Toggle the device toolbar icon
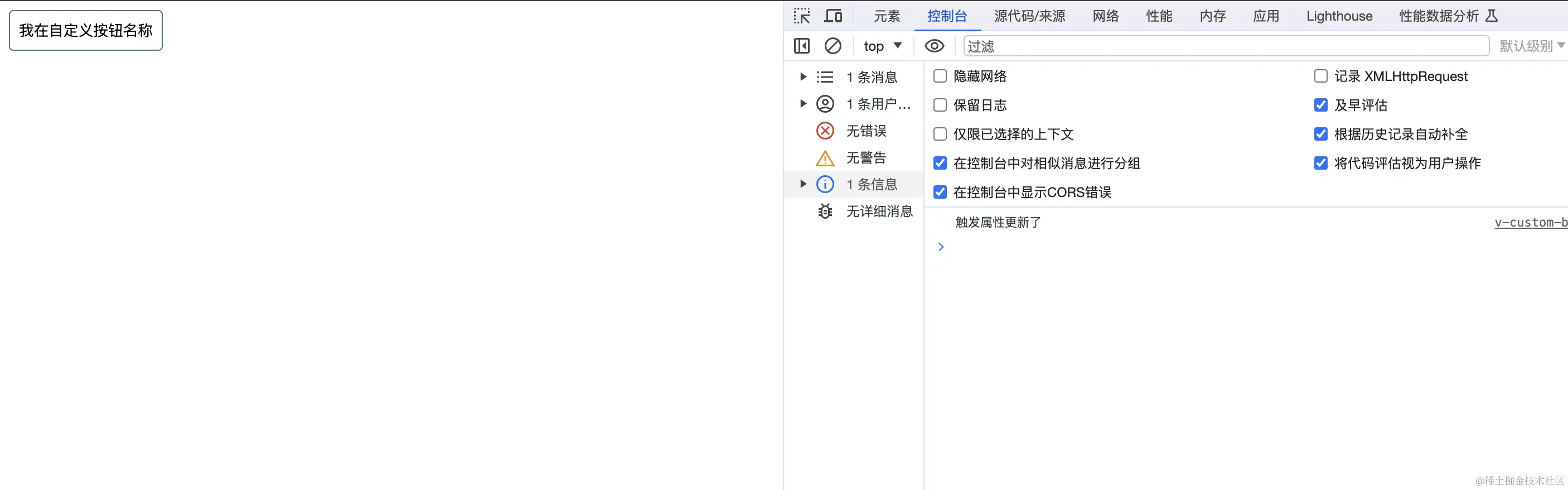The height and width of the screenshot is (490, 1568). 833,16
